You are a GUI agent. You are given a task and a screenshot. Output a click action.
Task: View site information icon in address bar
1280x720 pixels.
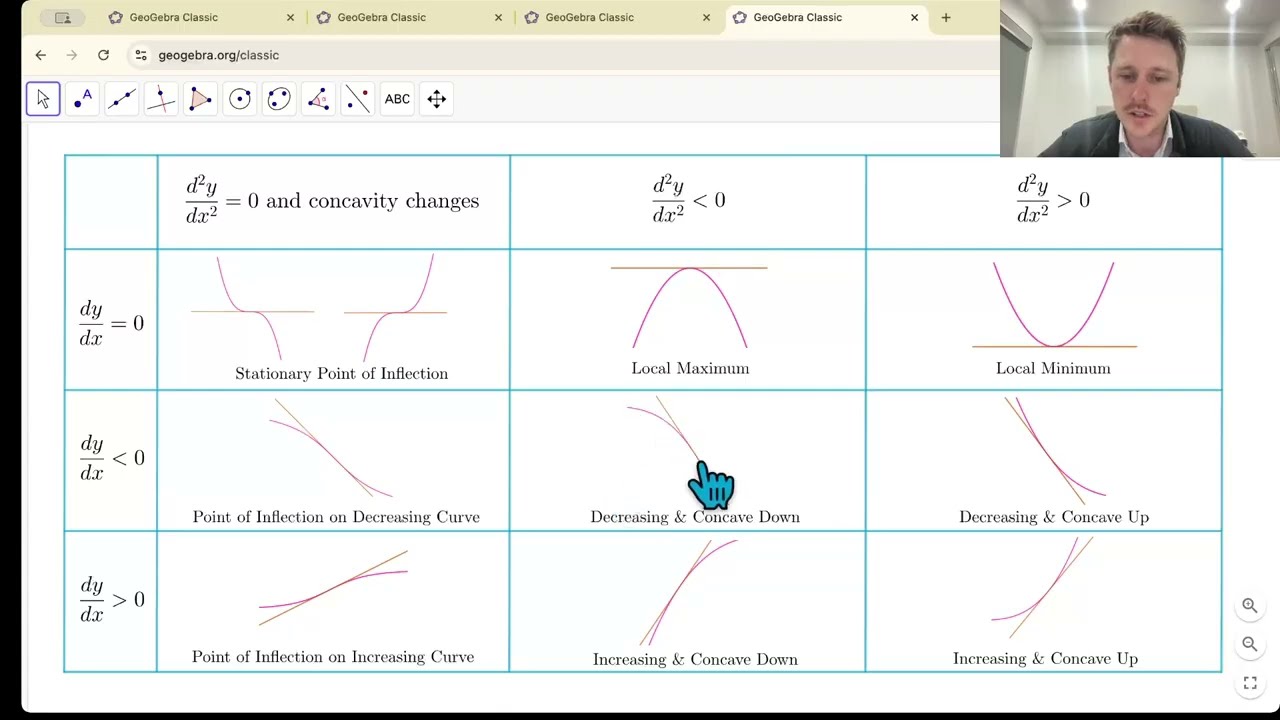[x=141, y=55]
